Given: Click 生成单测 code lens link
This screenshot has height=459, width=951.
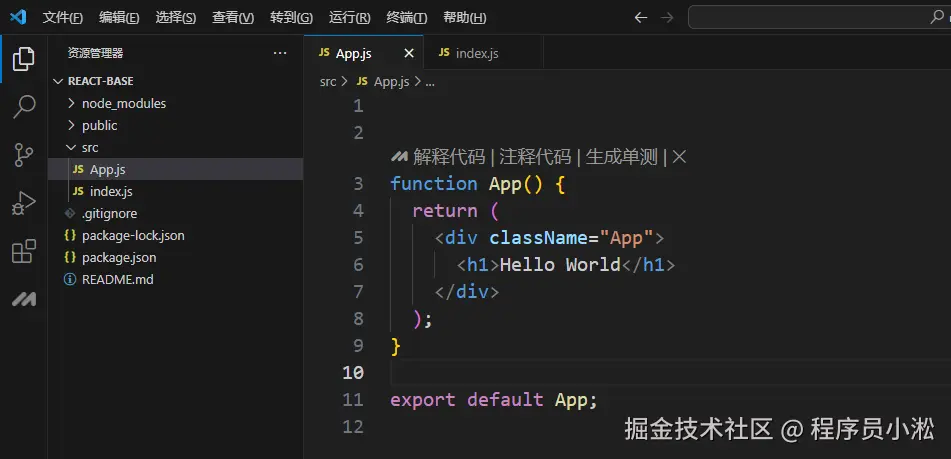Looking at the screenshot, I should 622,157.
